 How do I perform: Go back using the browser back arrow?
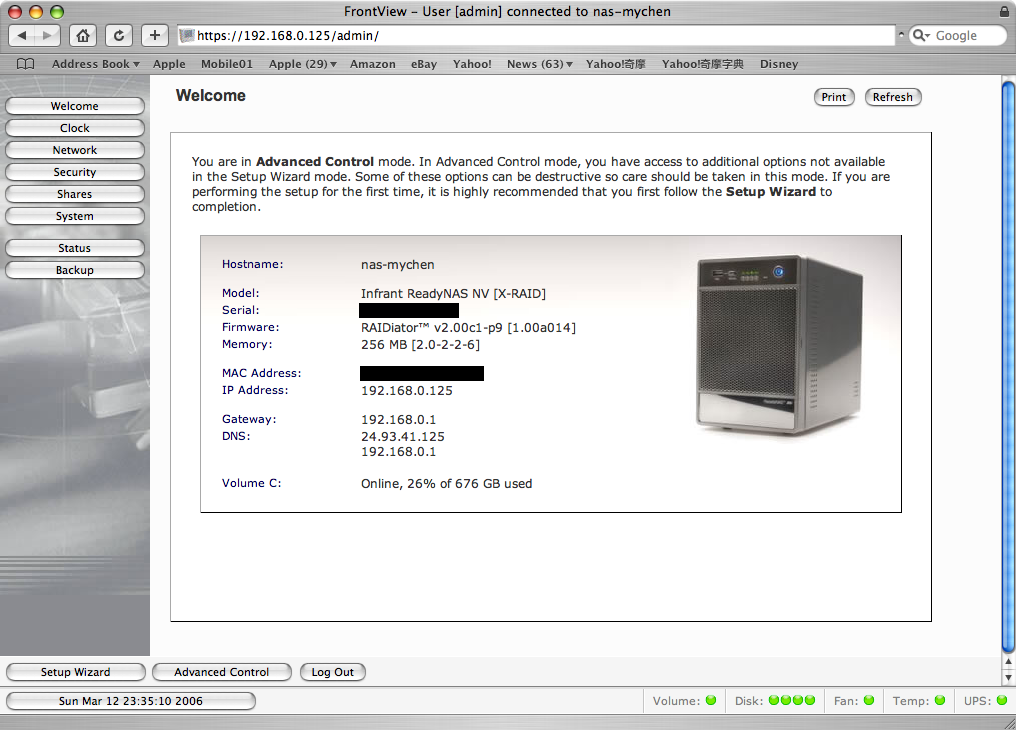click(22, 35)
